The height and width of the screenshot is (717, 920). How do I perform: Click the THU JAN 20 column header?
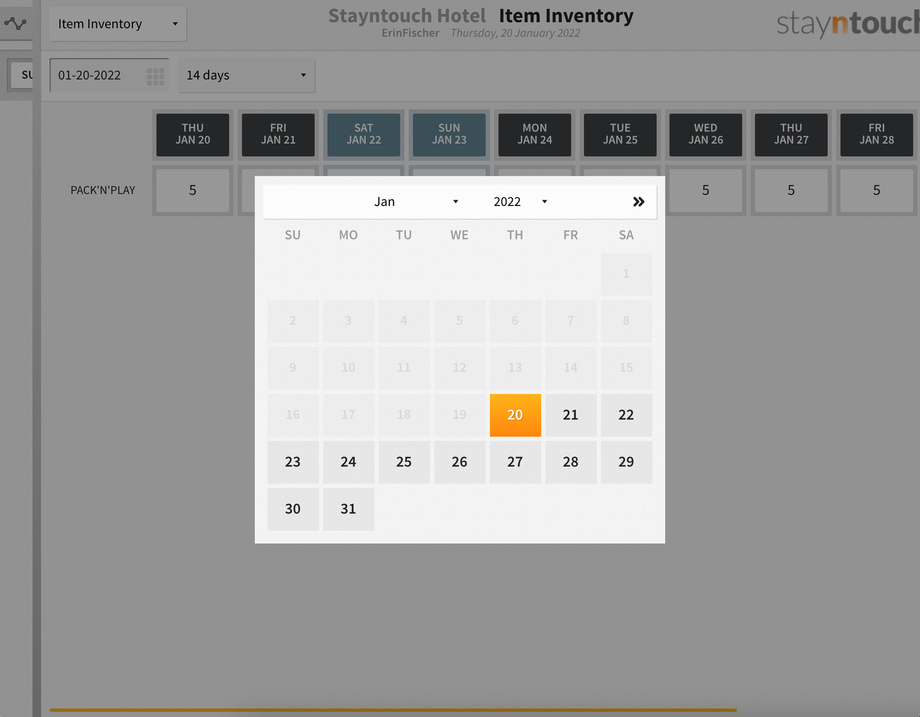click(x=193, y=134)
